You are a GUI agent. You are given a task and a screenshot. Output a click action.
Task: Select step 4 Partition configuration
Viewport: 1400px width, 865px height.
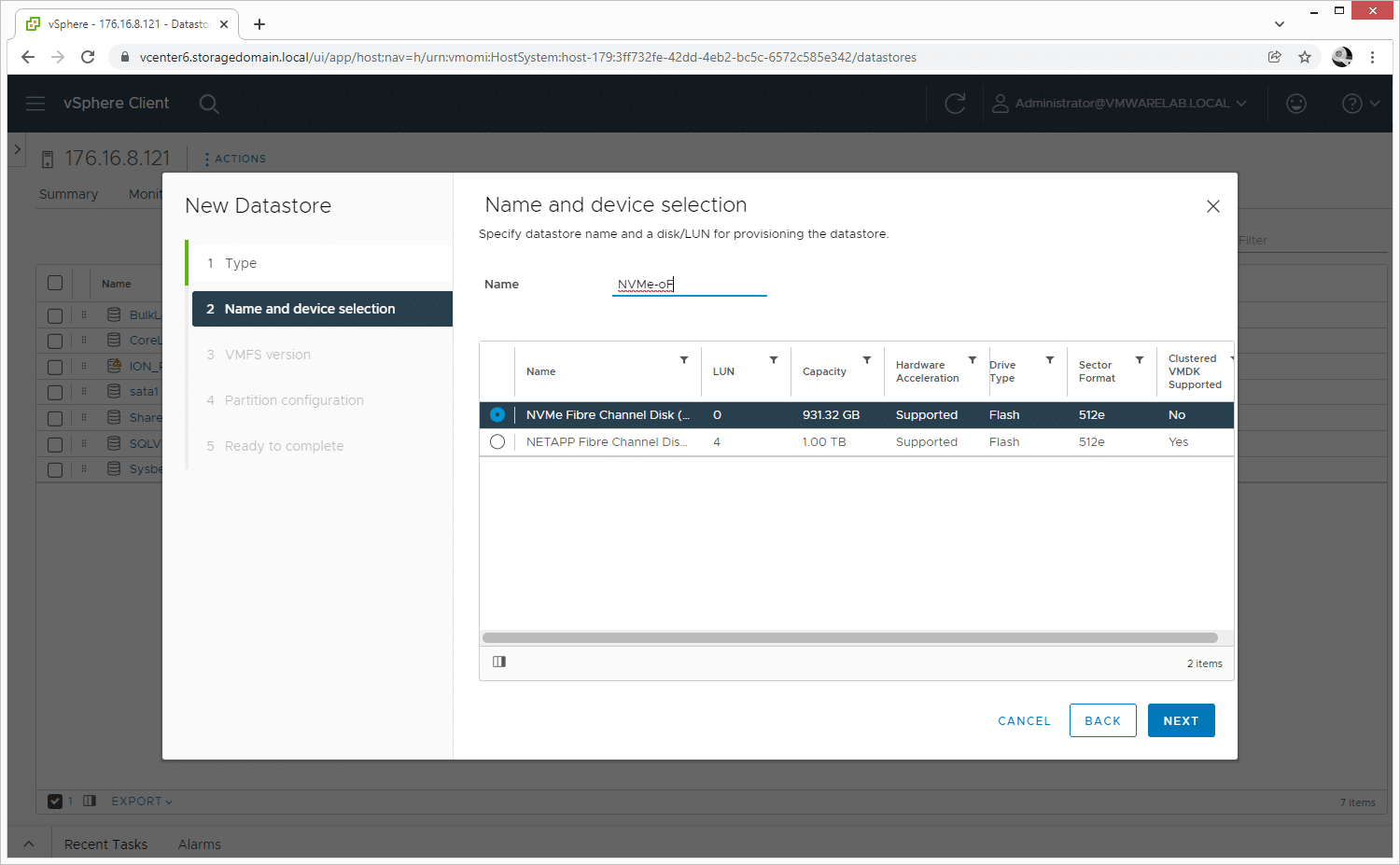click(x=320, y=400)
